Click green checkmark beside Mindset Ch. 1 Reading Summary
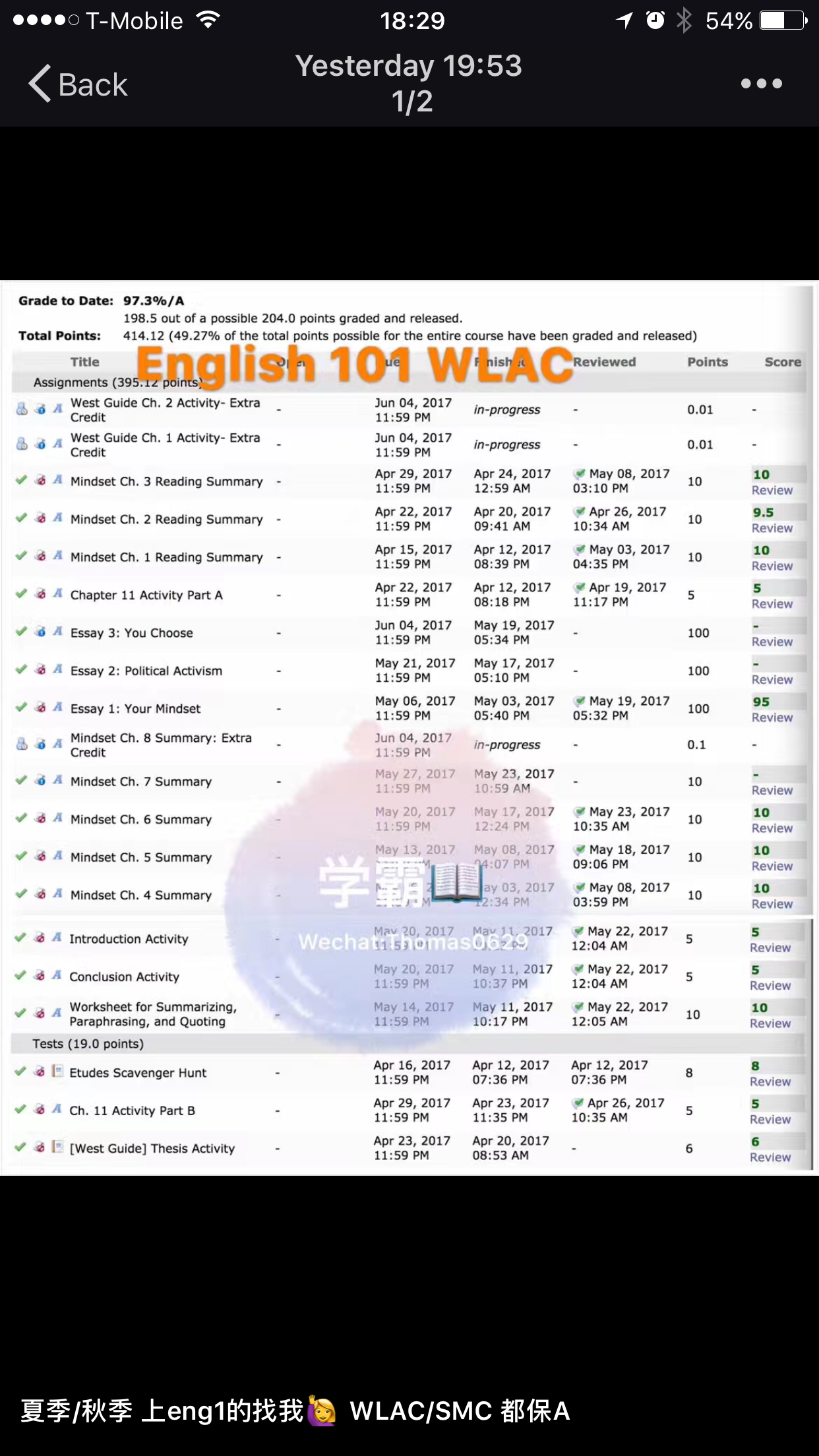Screen dimensions: 819x1456 [21, 556]
